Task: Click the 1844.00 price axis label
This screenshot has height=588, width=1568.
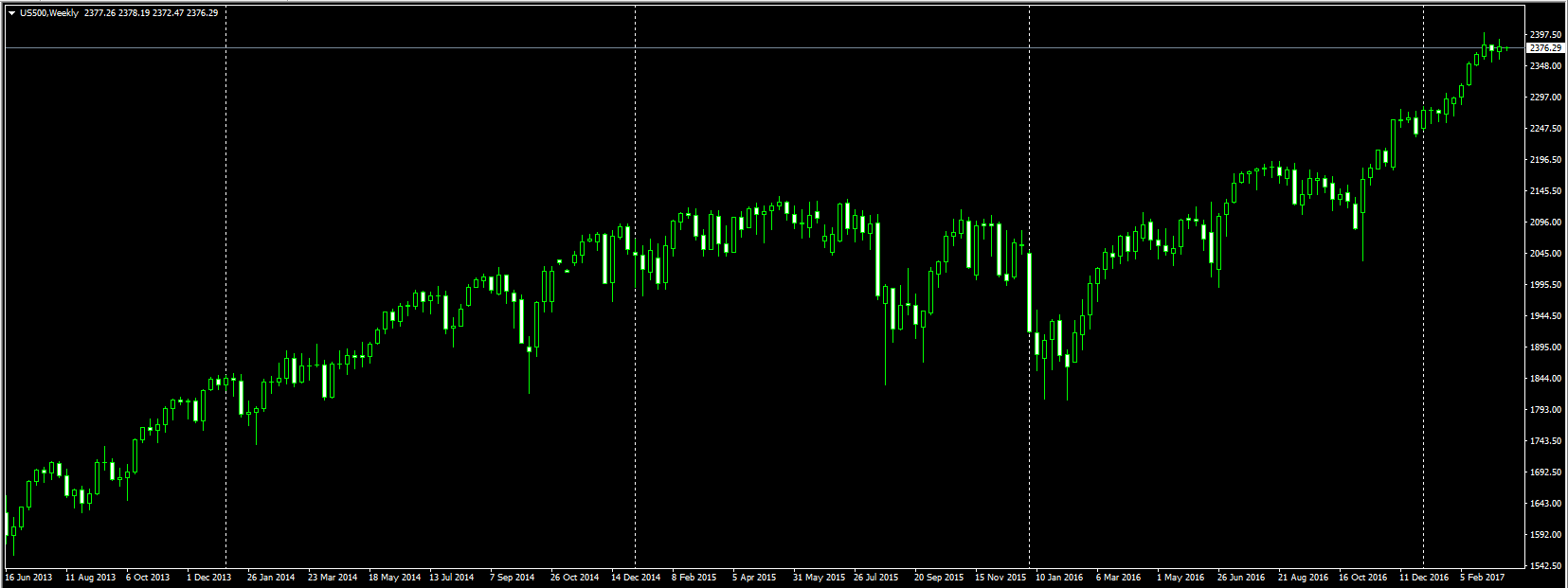Action: tap(1545, 379)
